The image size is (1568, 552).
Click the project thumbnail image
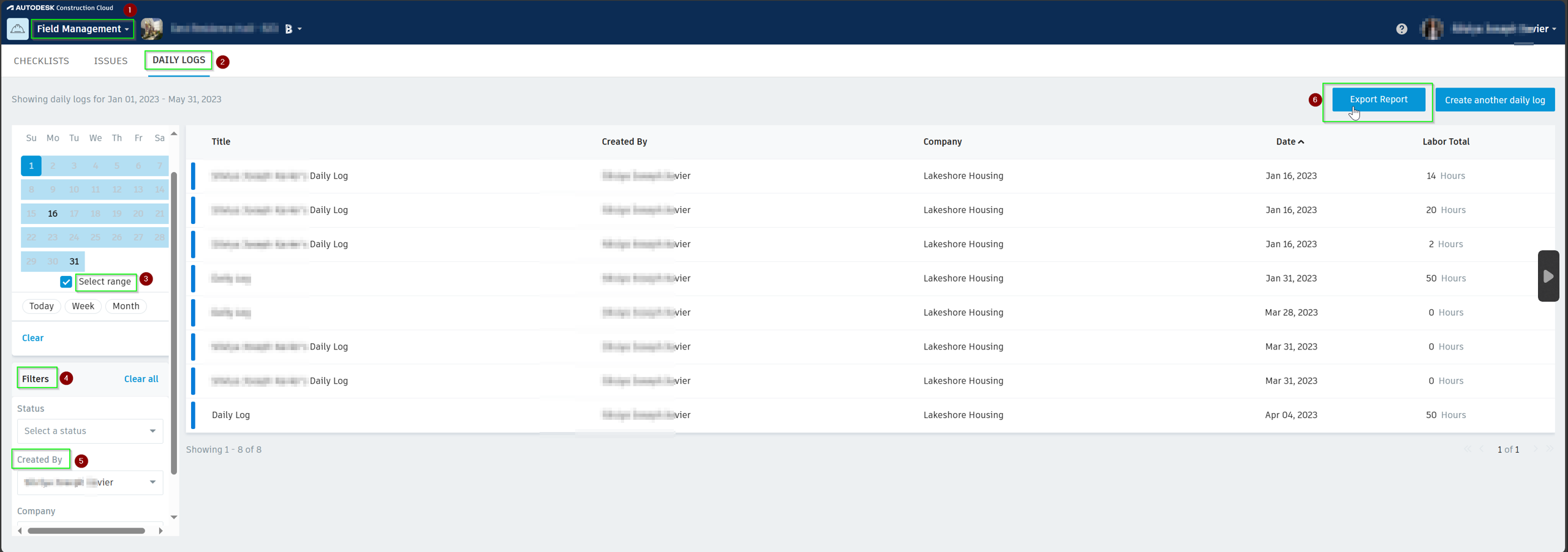pyautogui.click(x=151, y=28)
